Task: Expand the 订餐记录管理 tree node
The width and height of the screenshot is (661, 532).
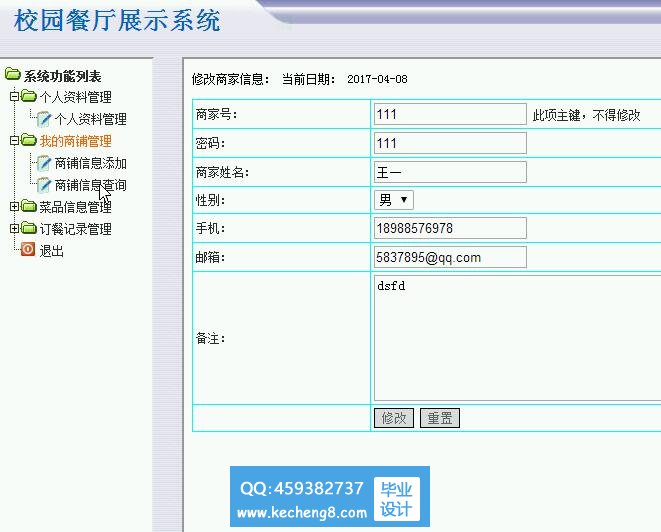Action: click(14, 228)
